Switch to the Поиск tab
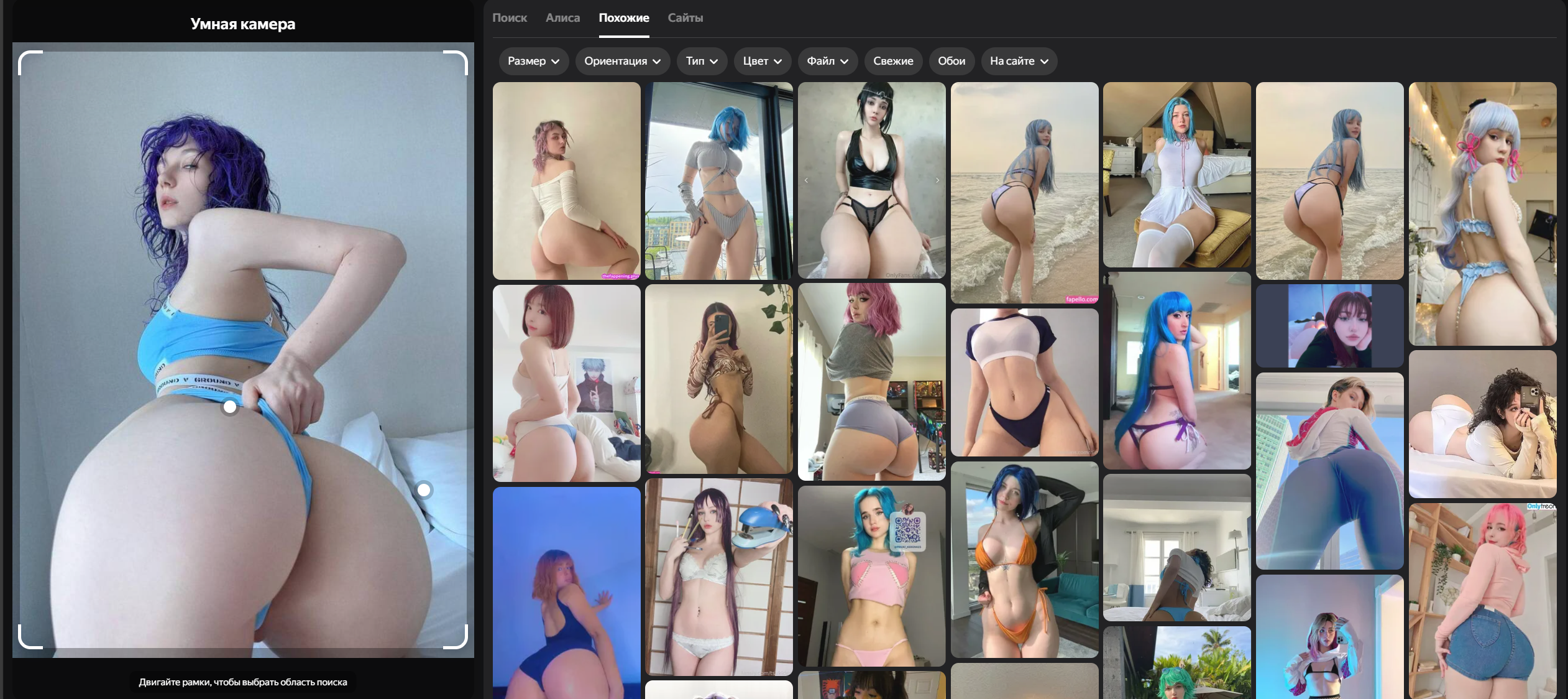Viewport: 1568px width, 699px height. tap(510, 18)
